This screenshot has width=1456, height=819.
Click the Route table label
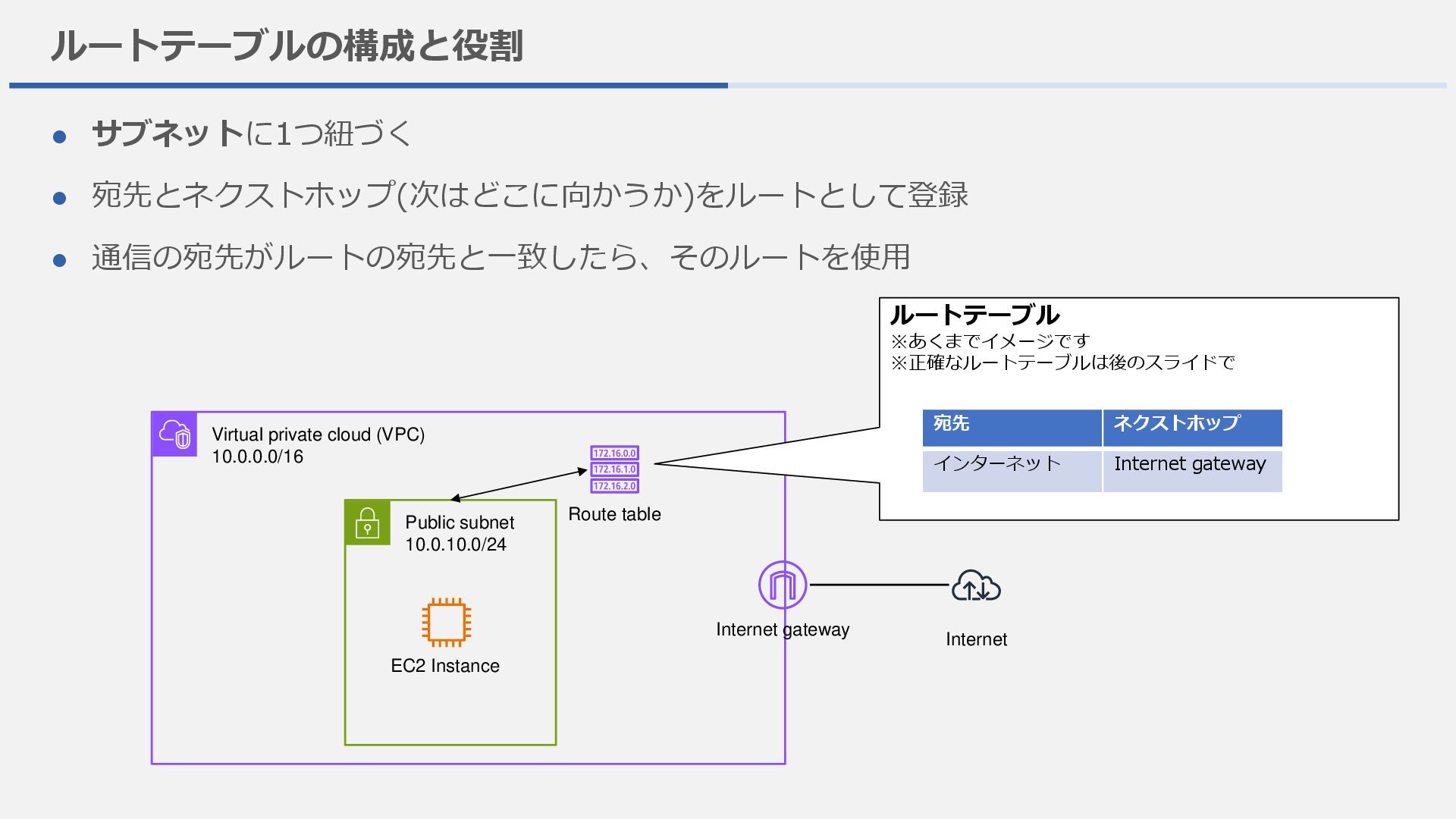tap(614, 514)
